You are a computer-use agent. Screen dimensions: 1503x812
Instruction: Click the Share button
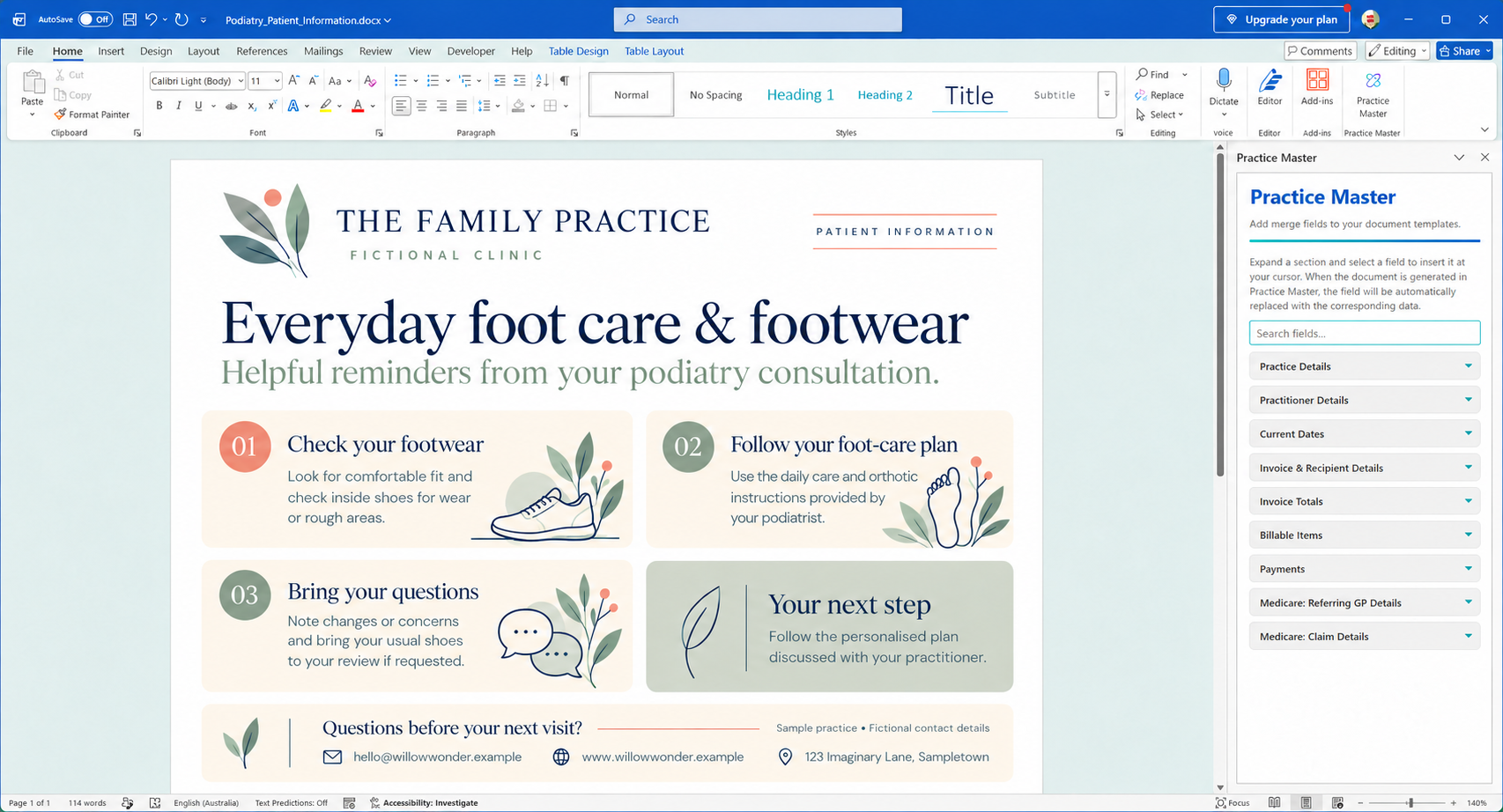1464,51
